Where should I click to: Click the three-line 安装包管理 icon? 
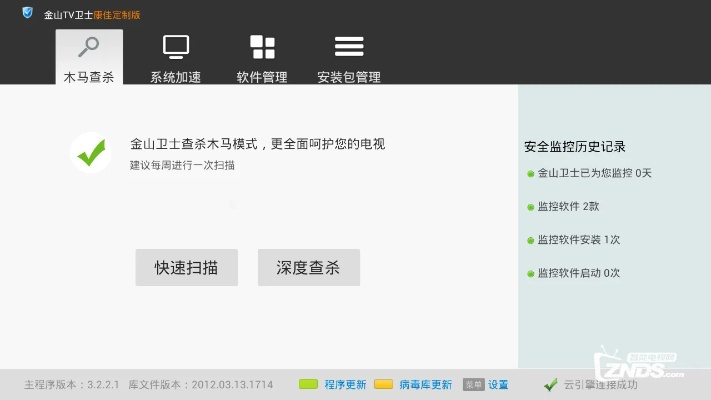point(348,47)
